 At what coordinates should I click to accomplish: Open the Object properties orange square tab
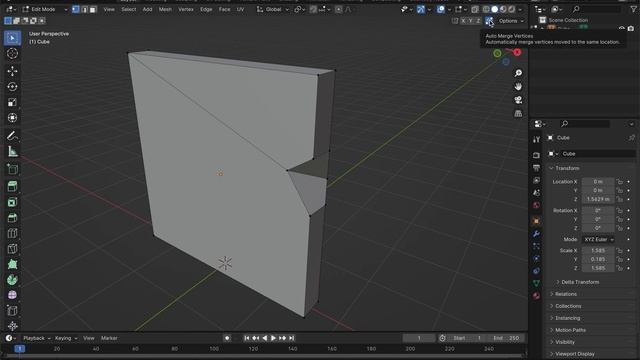coord(536,221)
